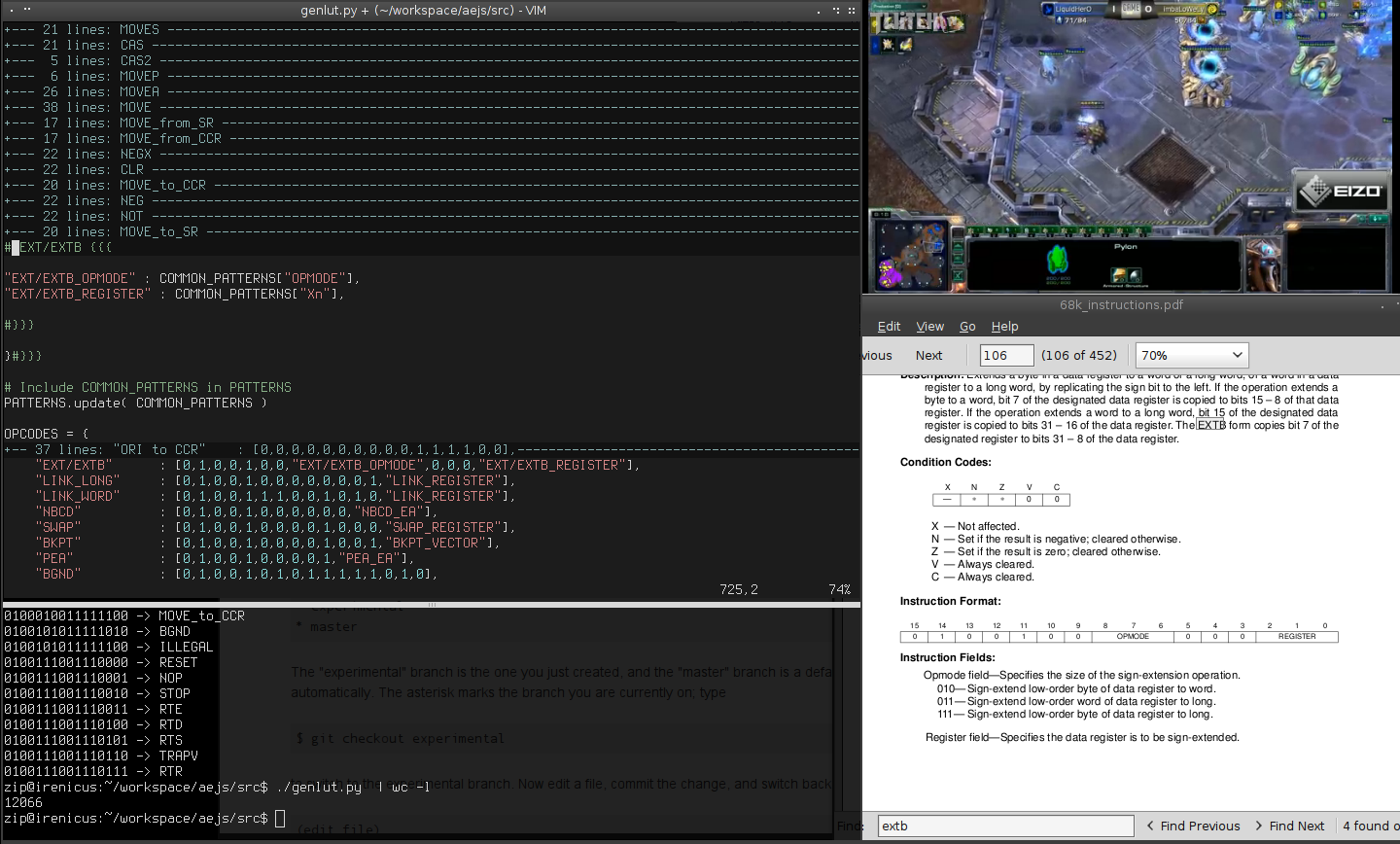1400x844 pixels.
Task: Click the PATTERNS.update( COMMON_PATTERNS ) line
Action: 135,403
